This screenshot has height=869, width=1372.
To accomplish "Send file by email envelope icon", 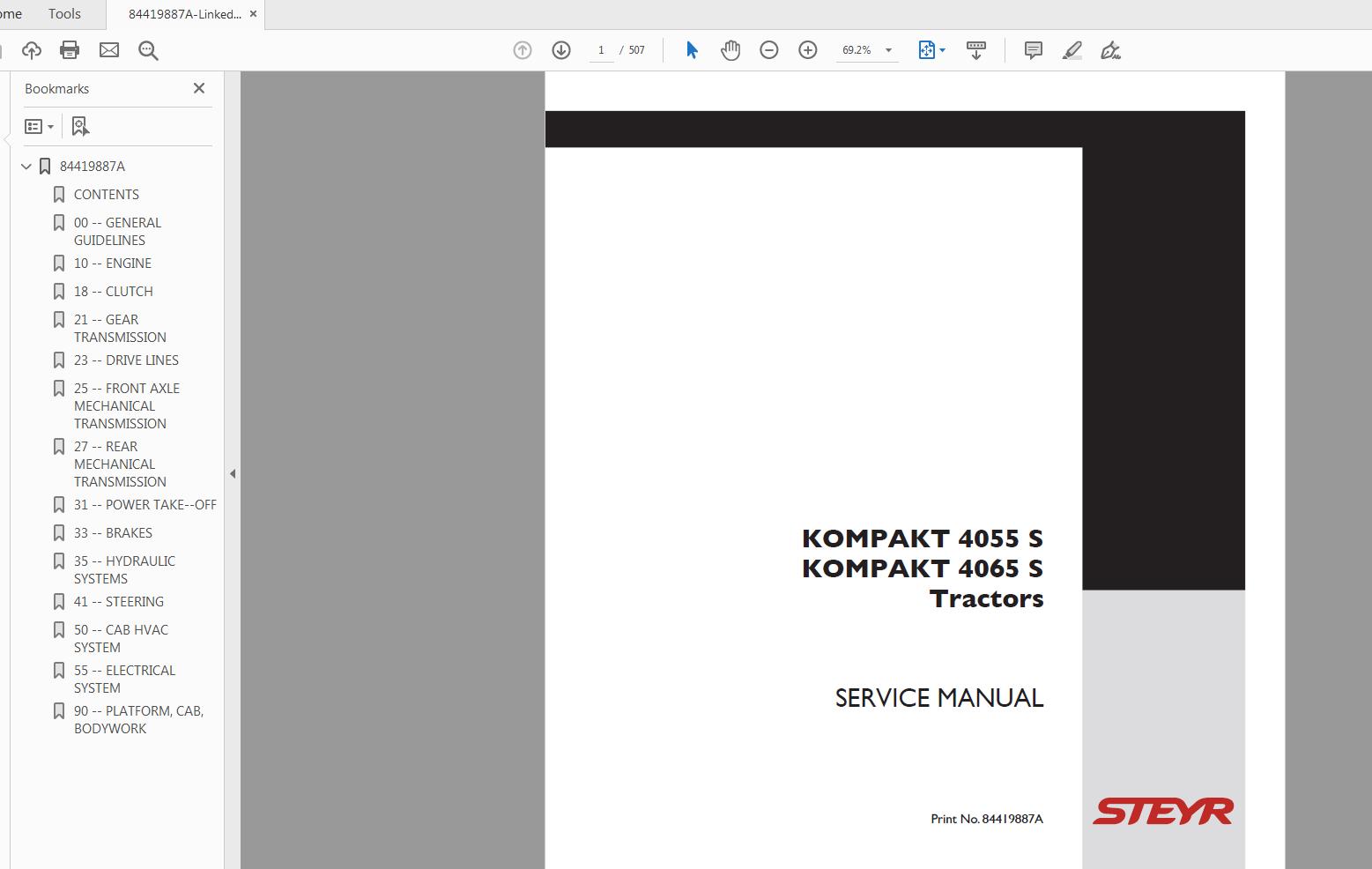I will click(109, 50).
